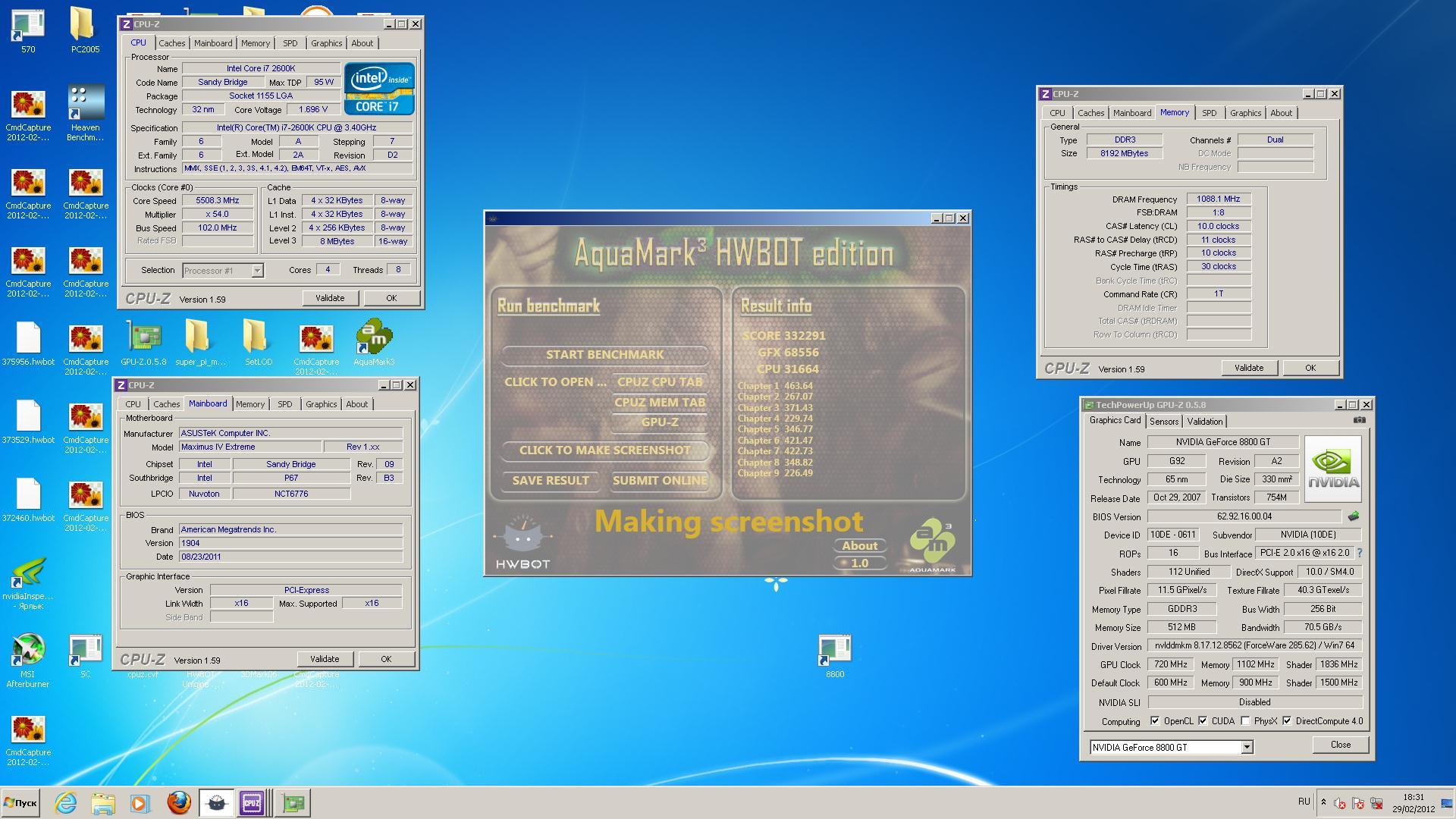1456x819 pixels.
Task: Click SUBMIT ONLINE button
Action: click(659, 480)
